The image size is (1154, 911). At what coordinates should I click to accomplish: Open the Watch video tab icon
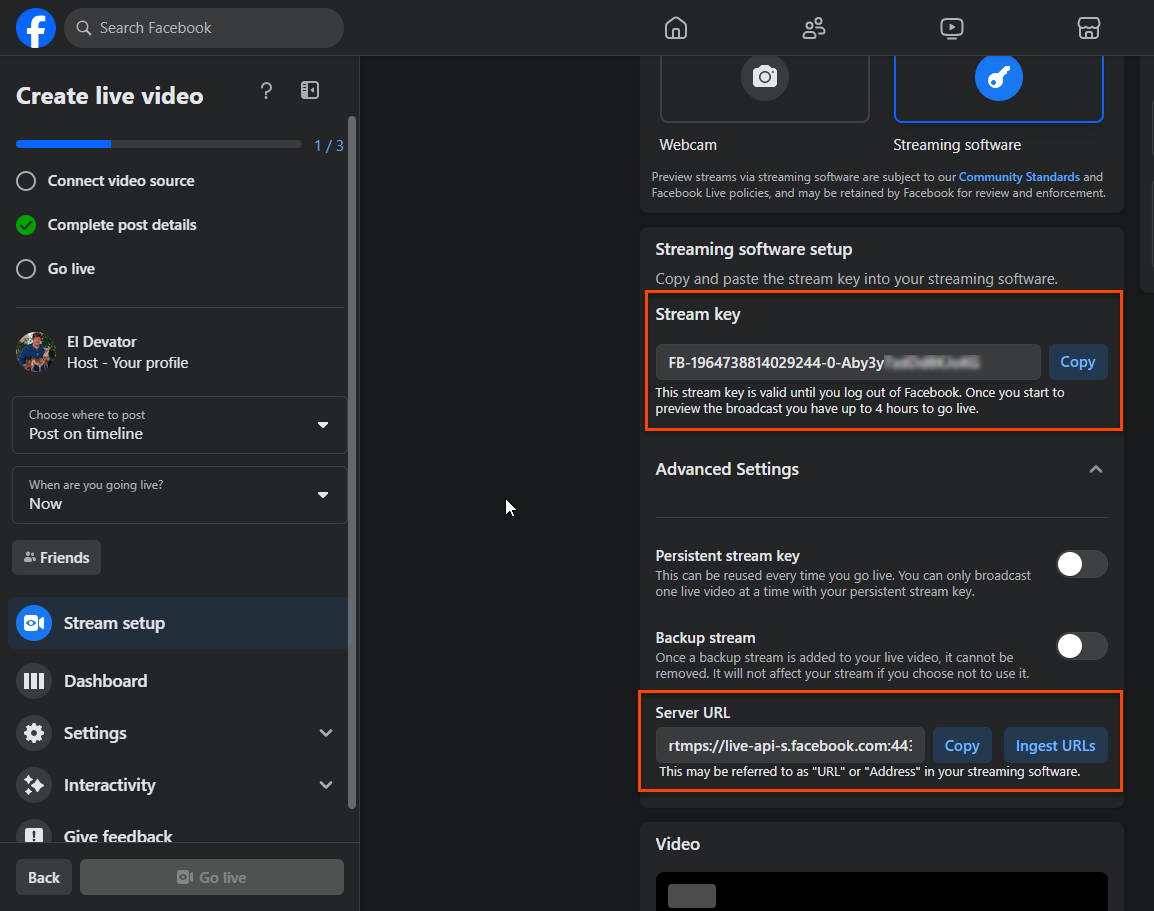pyautogui.click(x=952, y=28)
